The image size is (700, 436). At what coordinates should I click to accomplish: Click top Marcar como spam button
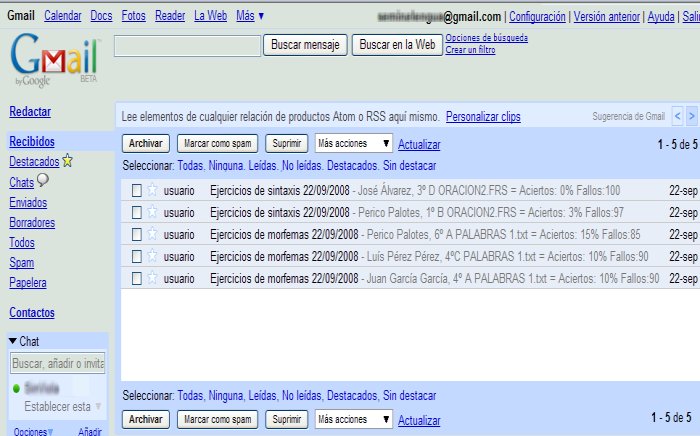click(x=218, y=144)
